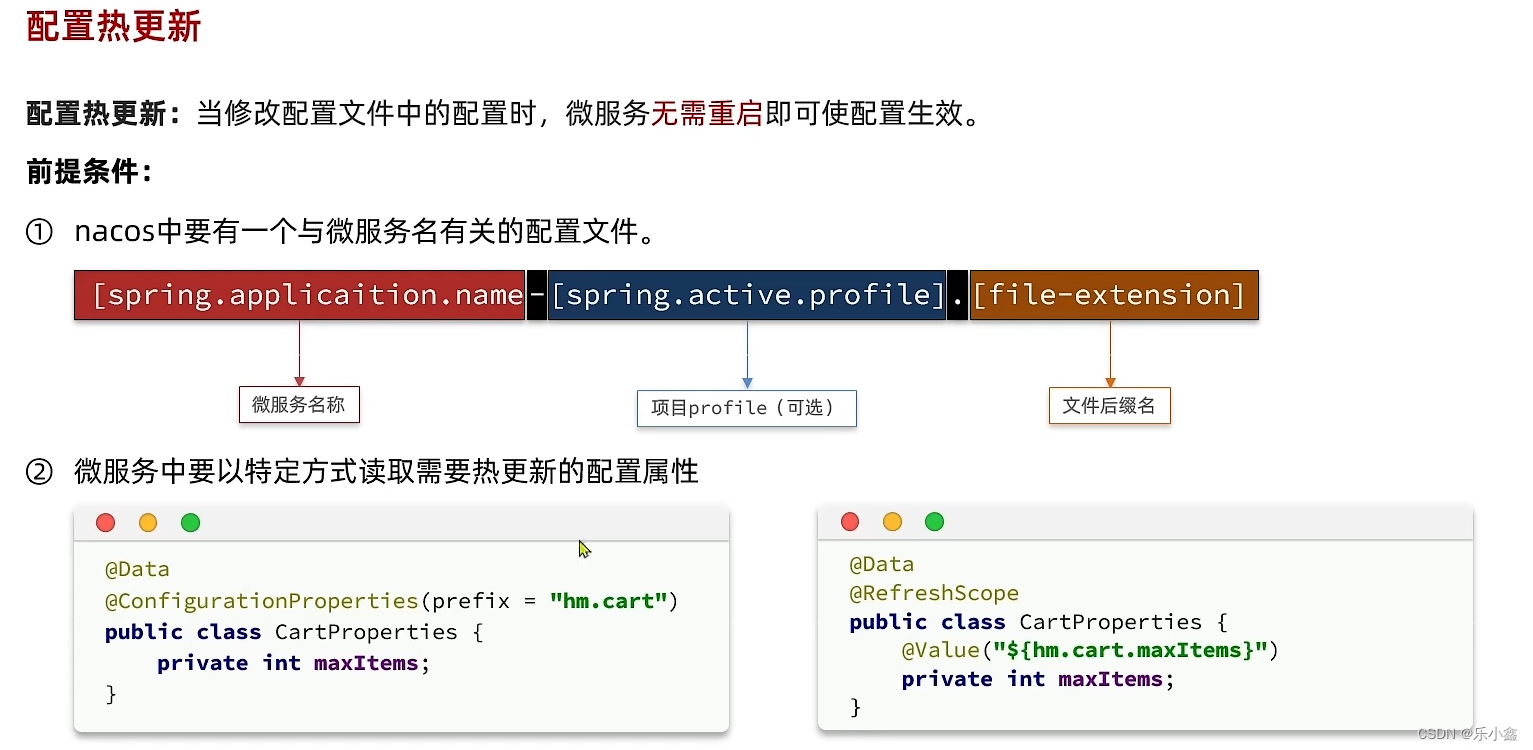This screenshot has width=1533, height=750.
Task: Click private int maxItems; in right code window
Action: (x=1039, y=680)
